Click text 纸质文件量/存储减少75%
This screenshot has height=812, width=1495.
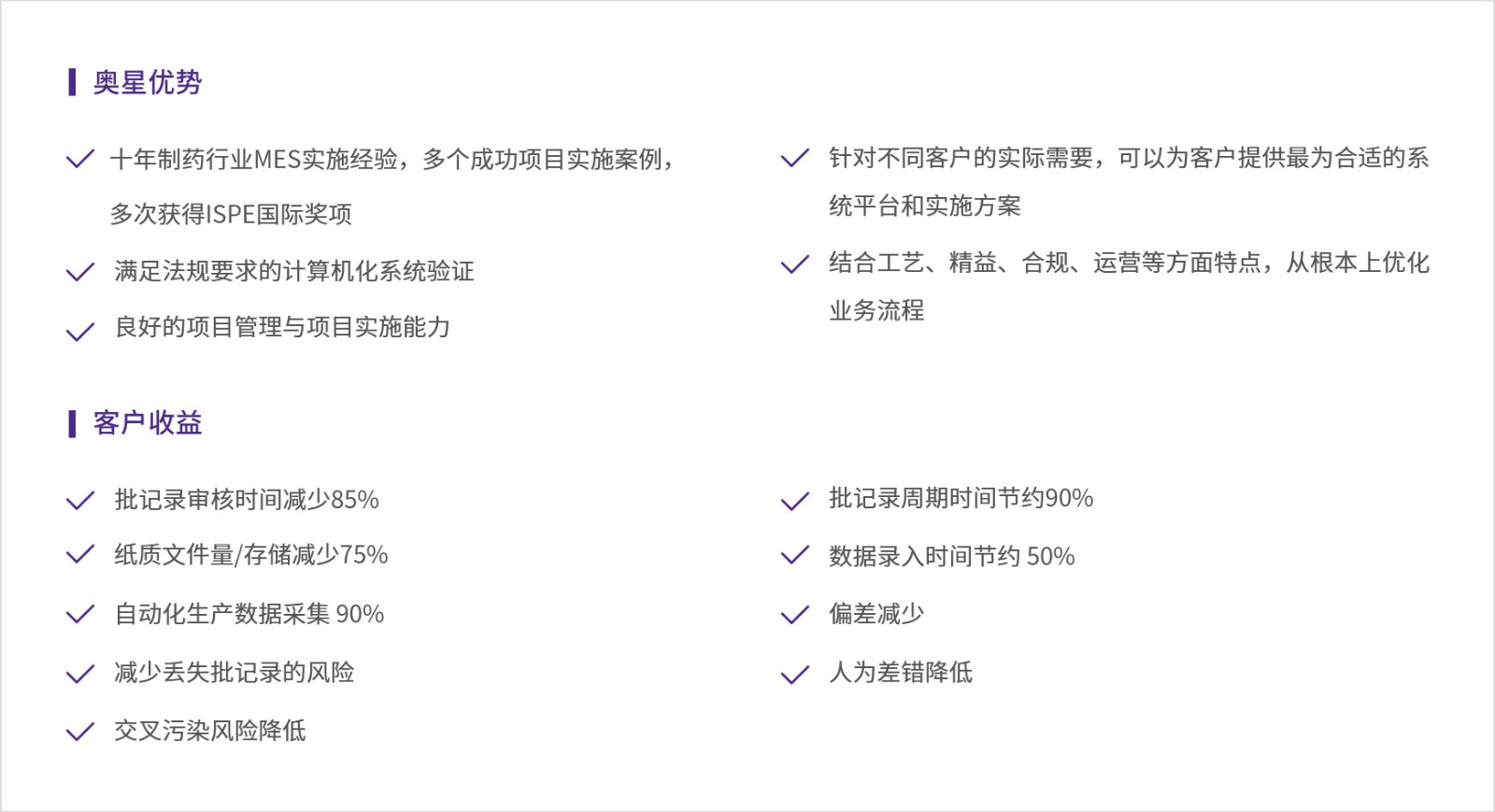(x=251, y=555)
